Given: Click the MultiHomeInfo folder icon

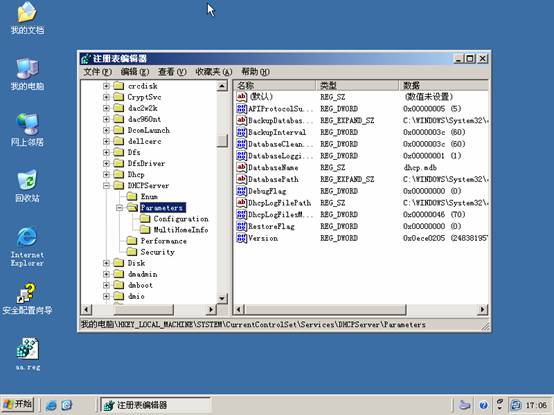Looking at the screenshot, I should pyautogui.click(x=145, y=230).
